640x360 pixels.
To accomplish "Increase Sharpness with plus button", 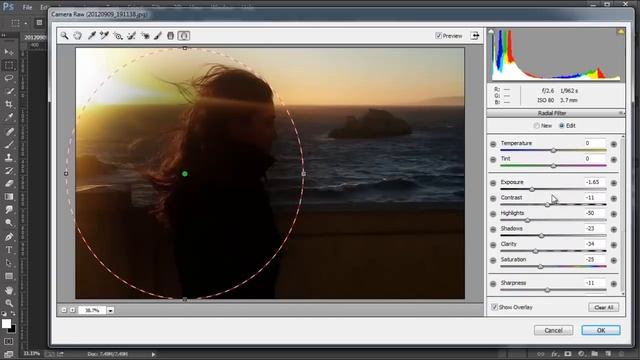I will point(613,284).
